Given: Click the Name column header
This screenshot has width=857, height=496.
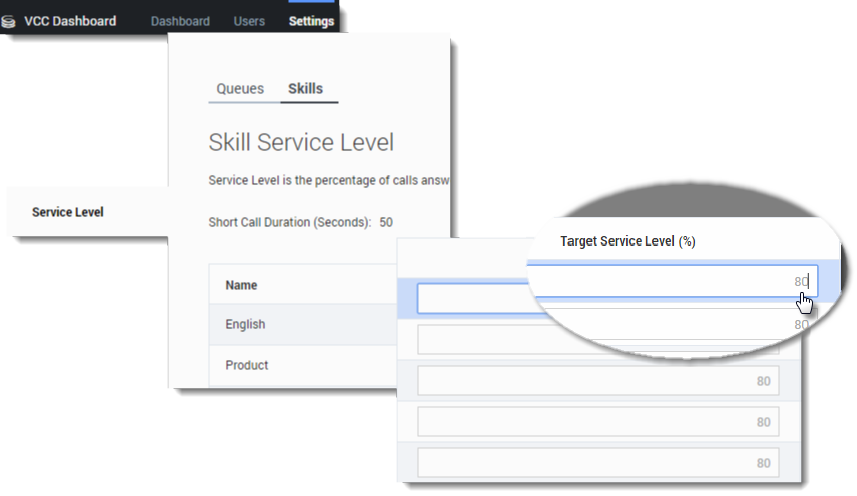Looking at the screenshot, I should [241, 285].
